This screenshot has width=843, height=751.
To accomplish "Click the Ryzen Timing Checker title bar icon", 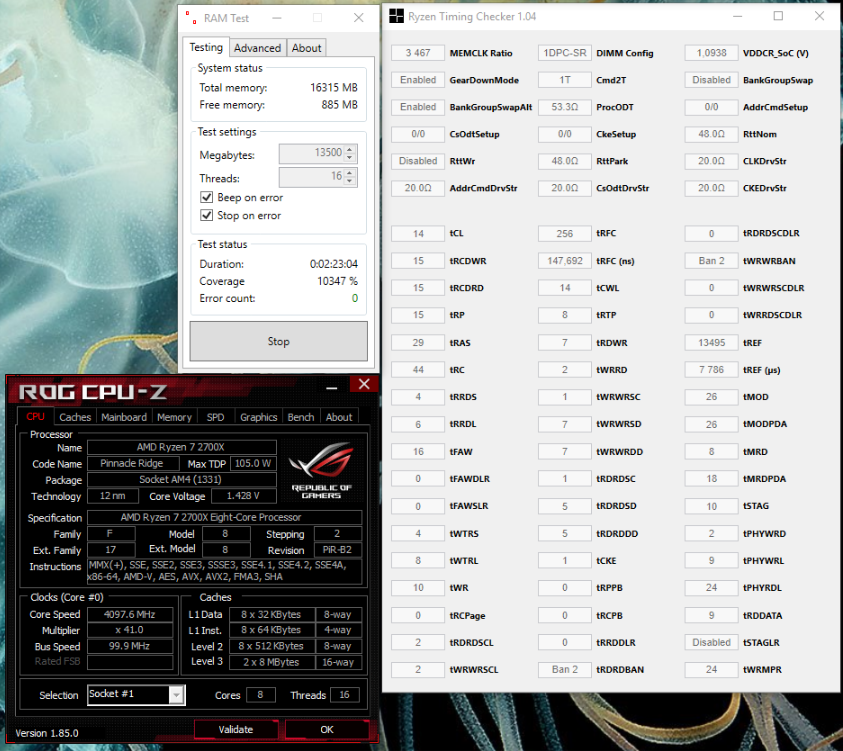I will pos(396,16).
